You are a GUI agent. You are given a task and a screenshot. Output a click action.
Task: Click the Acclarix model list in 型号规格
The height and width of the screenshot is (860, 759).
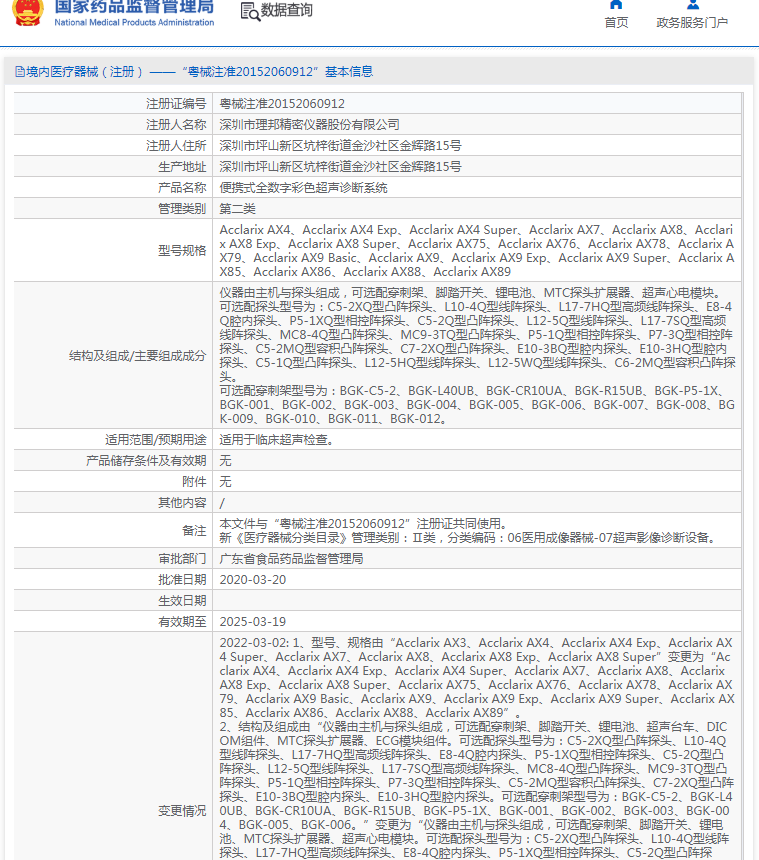(477, 251)
